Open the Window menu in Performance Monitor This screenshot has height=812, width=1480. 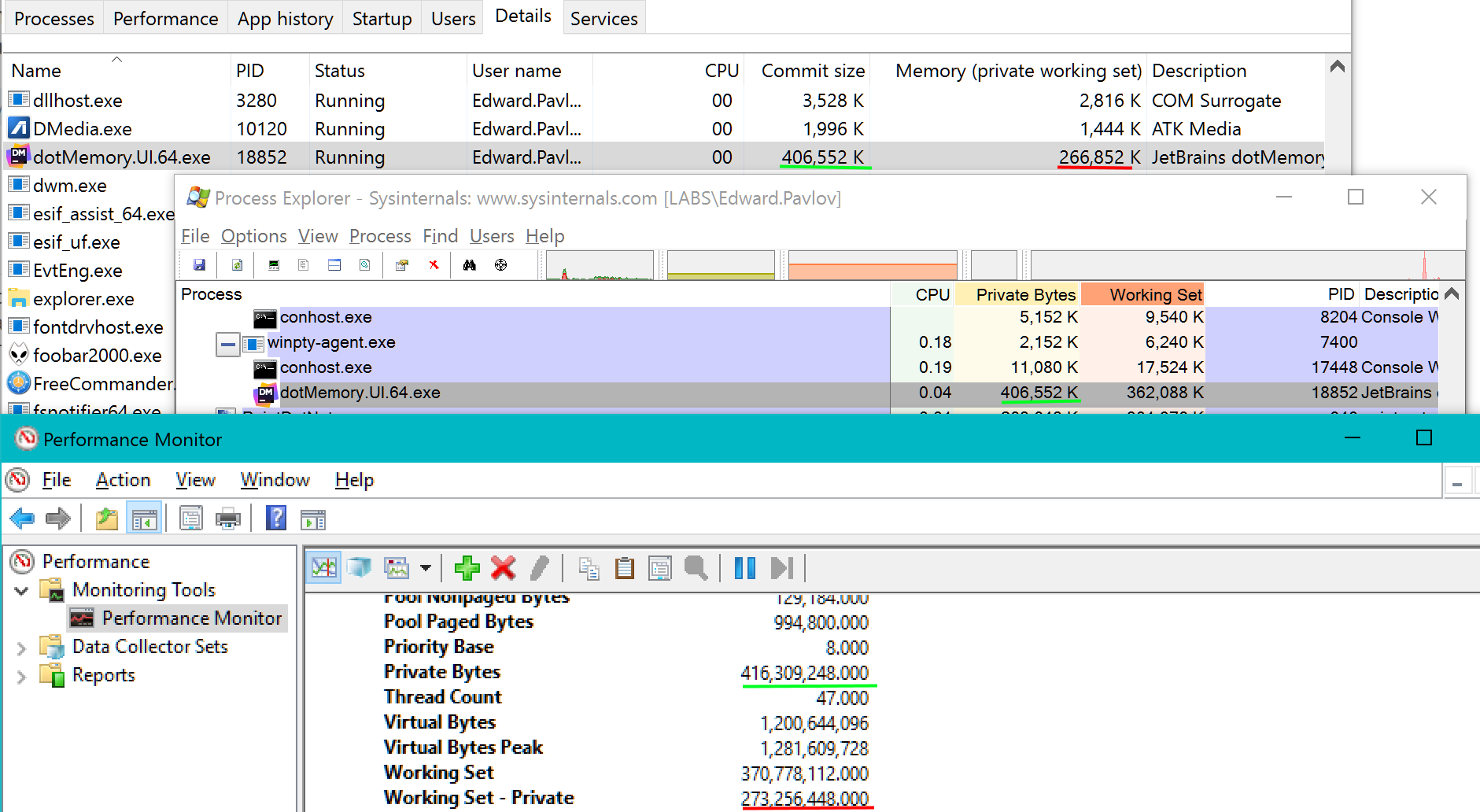pyautogui.click(x=275, y=480)
